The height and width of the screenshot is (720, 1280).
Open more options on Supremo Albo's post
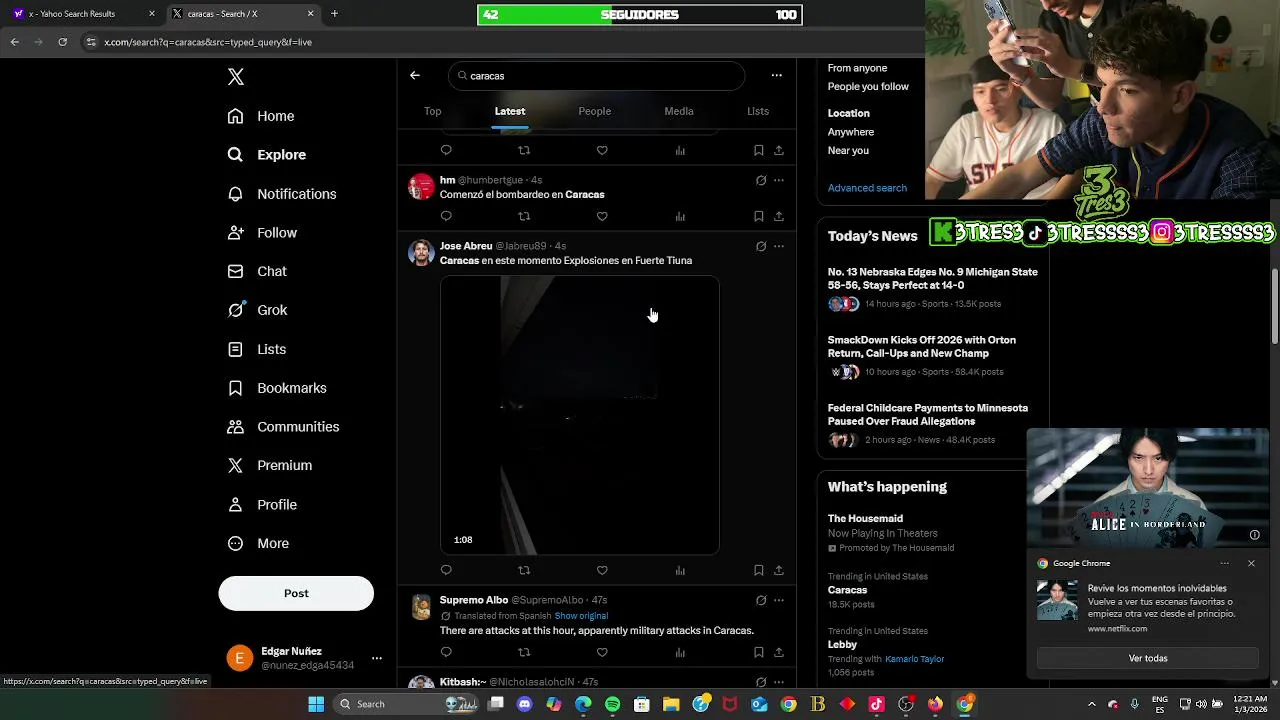click(x=779, y=600)
